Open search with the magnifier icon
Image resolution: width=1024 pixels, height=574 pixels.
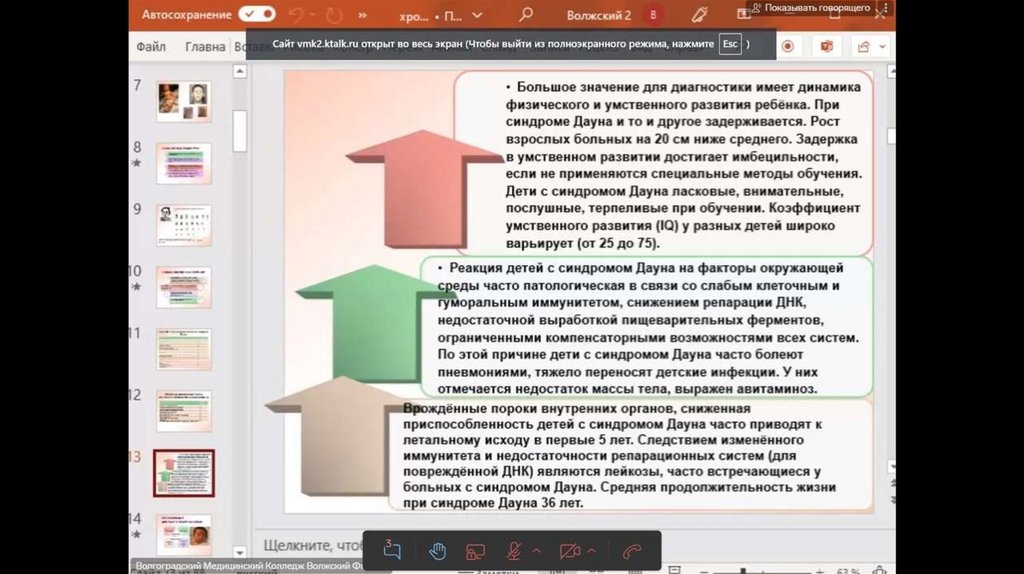click(526, 15)
